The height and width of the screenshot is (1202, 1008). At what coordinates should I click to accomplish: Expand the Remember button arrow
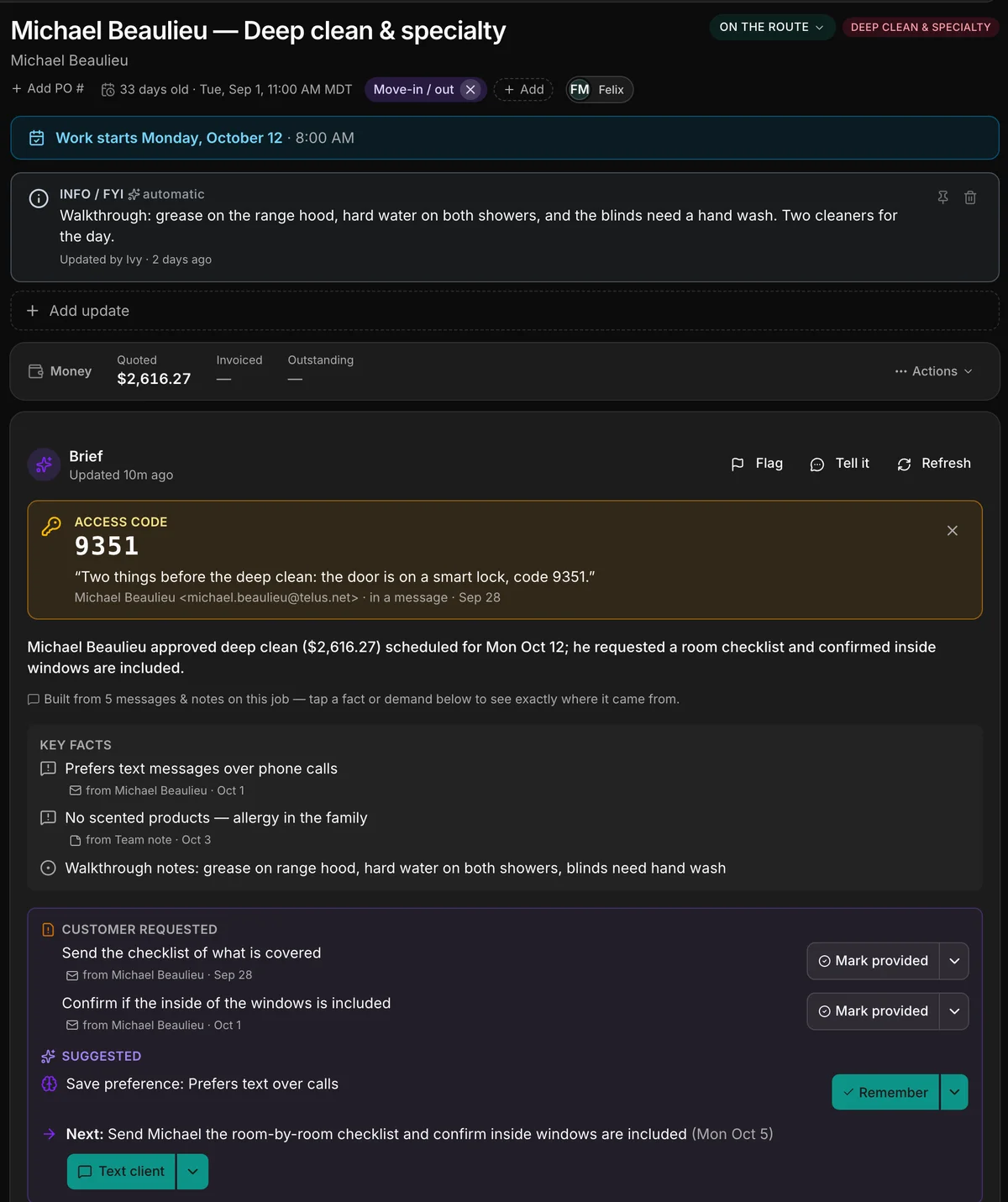click(x=954, y=1093)
